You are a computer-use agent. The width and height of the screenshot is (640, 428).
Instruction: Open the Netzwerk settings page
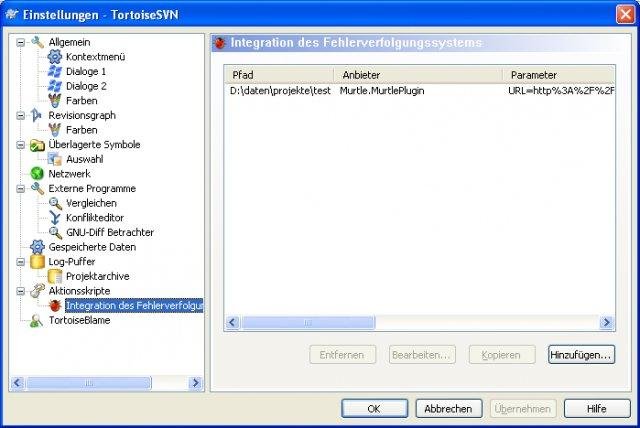[x=69, y=174]
